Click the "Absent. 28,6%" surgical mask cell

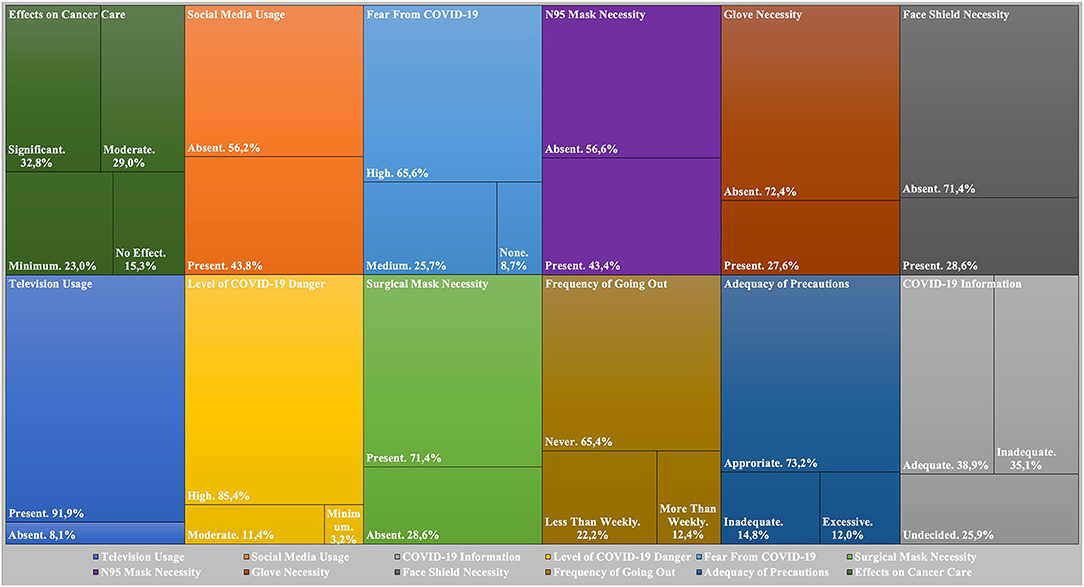point(453,505)
